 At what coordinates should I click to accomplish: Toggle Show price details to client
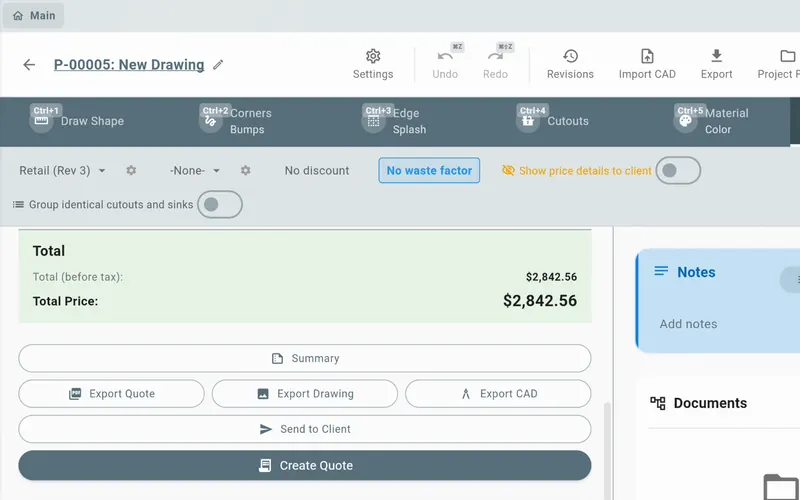[678, 170]
